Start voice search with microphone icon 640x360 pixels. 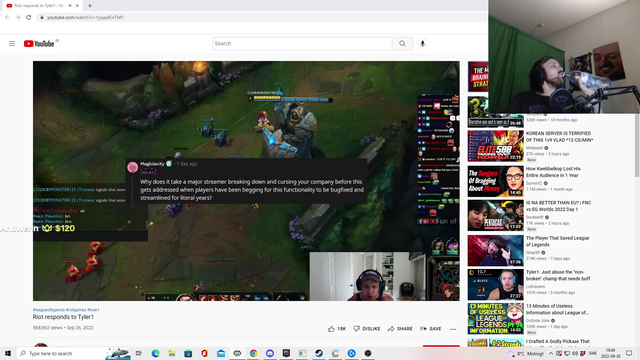coord(422,44)
